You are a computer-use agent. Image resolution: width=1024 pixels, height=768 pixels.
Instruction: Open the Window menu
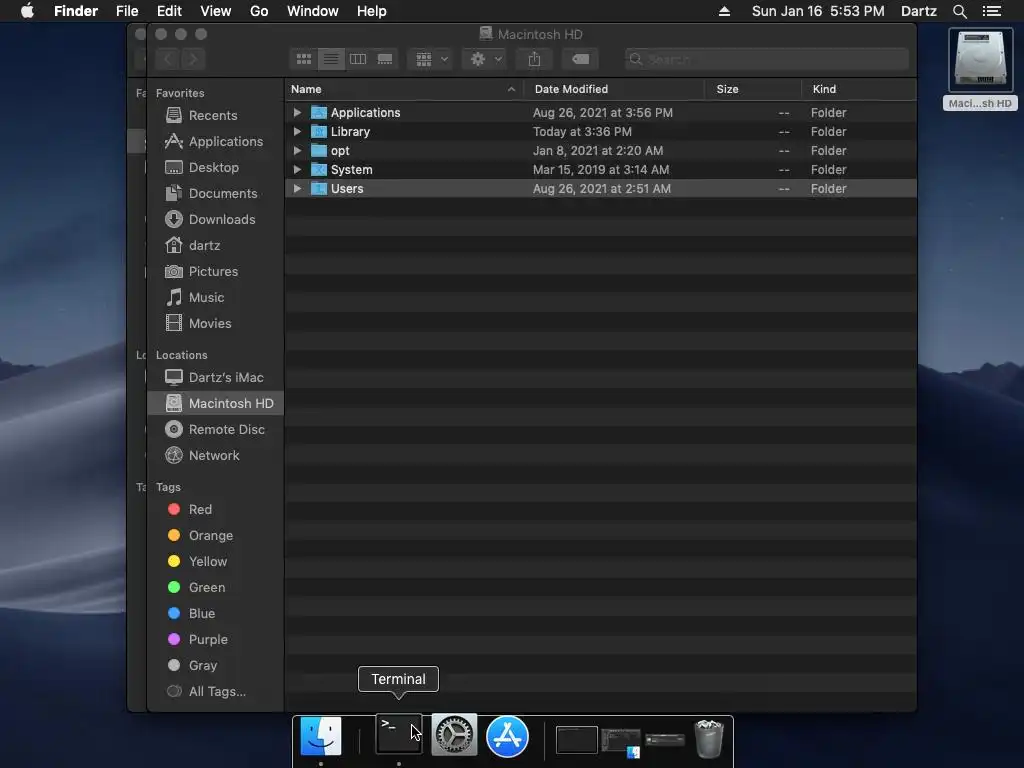click(x=313, y=11)
